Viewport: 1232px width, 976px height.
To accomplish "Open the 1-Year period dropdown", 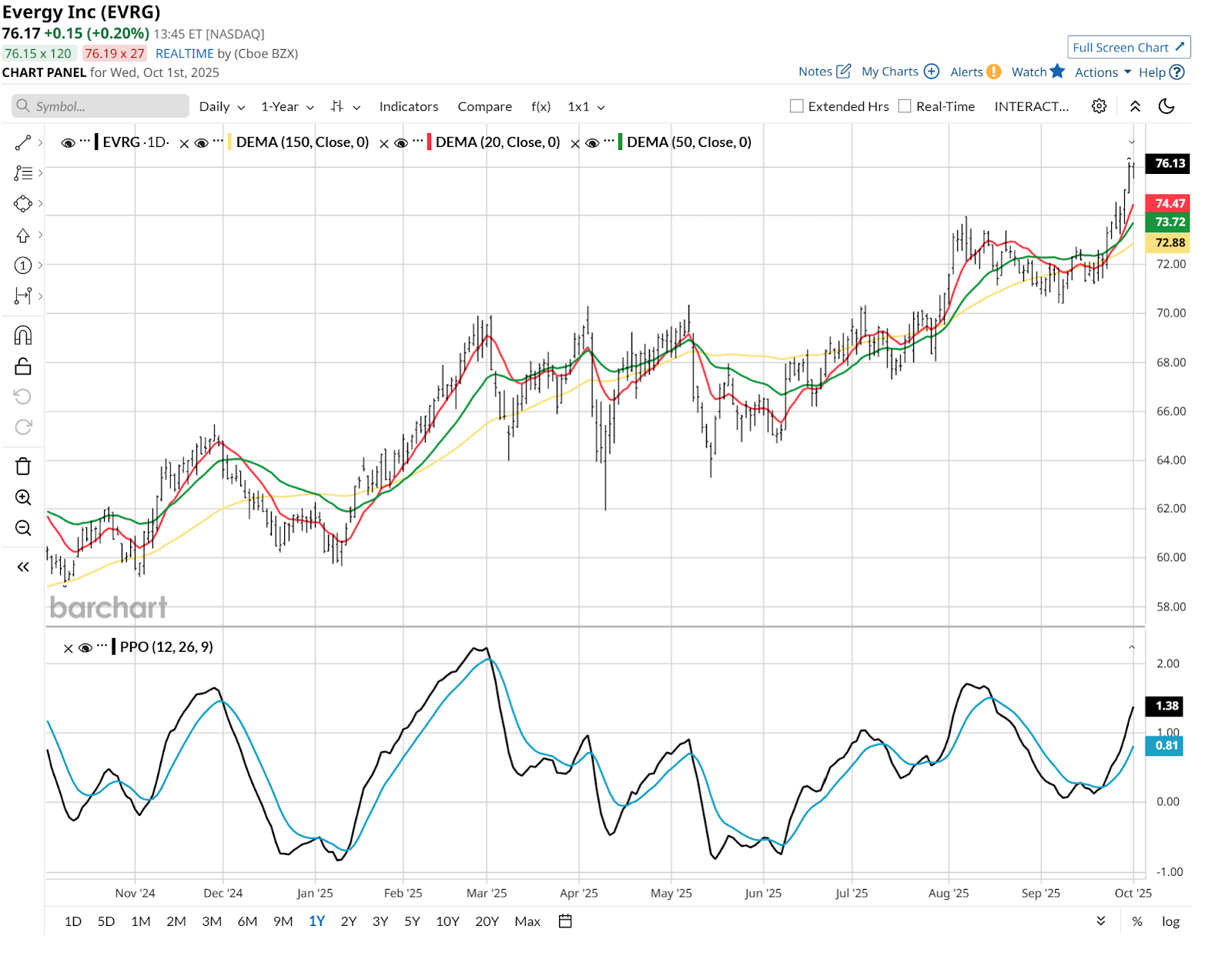I will pos(287,107).
